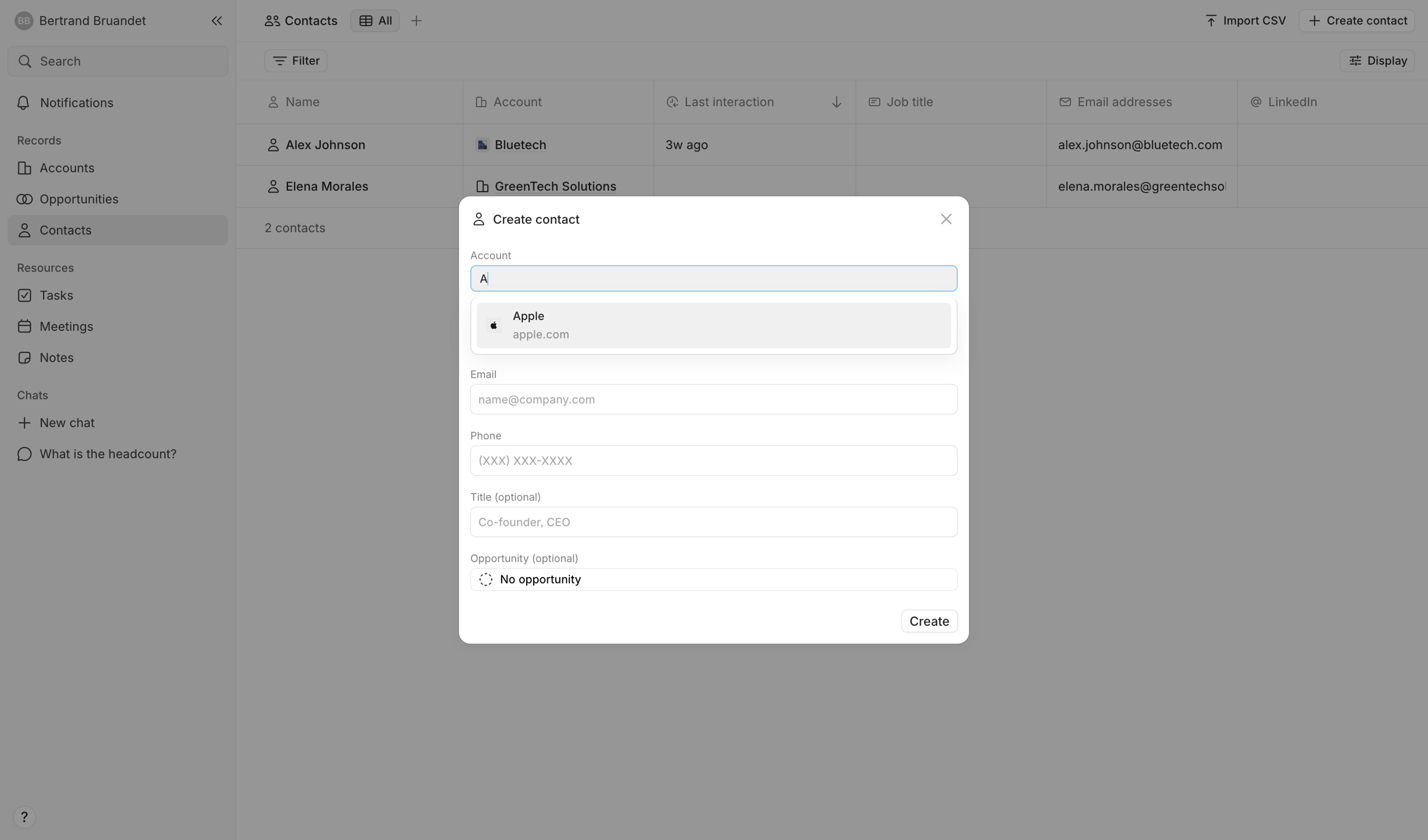Viewport: 1428px width, 840px height.
Task: Toggle sort arrow on Last interaction column
Action: pos(837,102)
